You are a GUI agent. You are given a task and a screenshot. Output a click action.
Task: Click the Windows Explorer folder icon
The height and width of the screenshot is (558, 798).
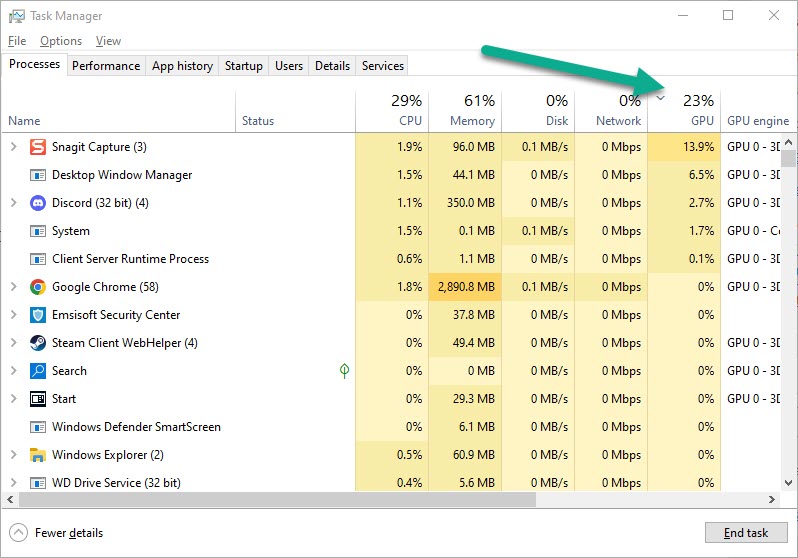38,455
